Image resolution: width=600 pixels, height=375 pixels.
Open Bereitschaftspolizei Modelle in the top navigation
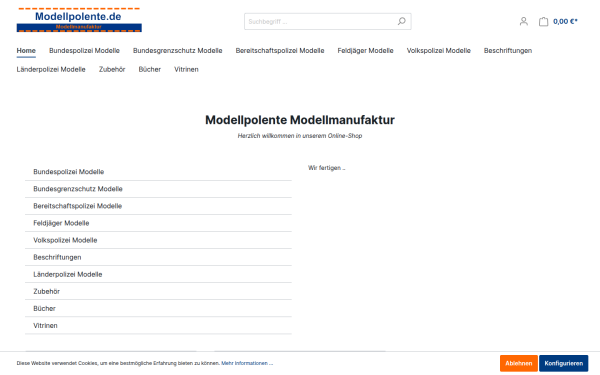pyautogui.click(x=280, y=51)
